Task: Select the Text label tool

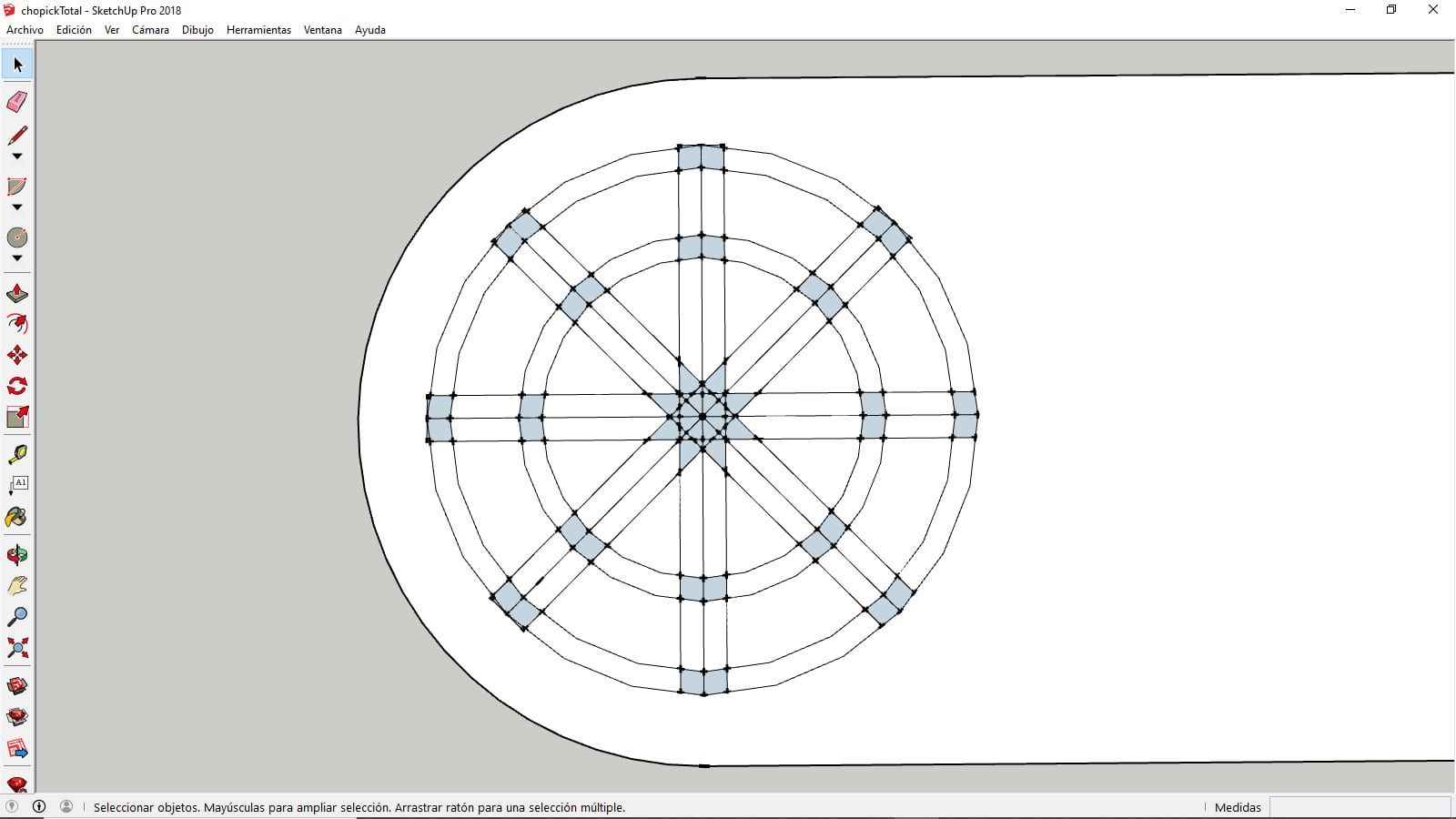Action: click(17, 485)
